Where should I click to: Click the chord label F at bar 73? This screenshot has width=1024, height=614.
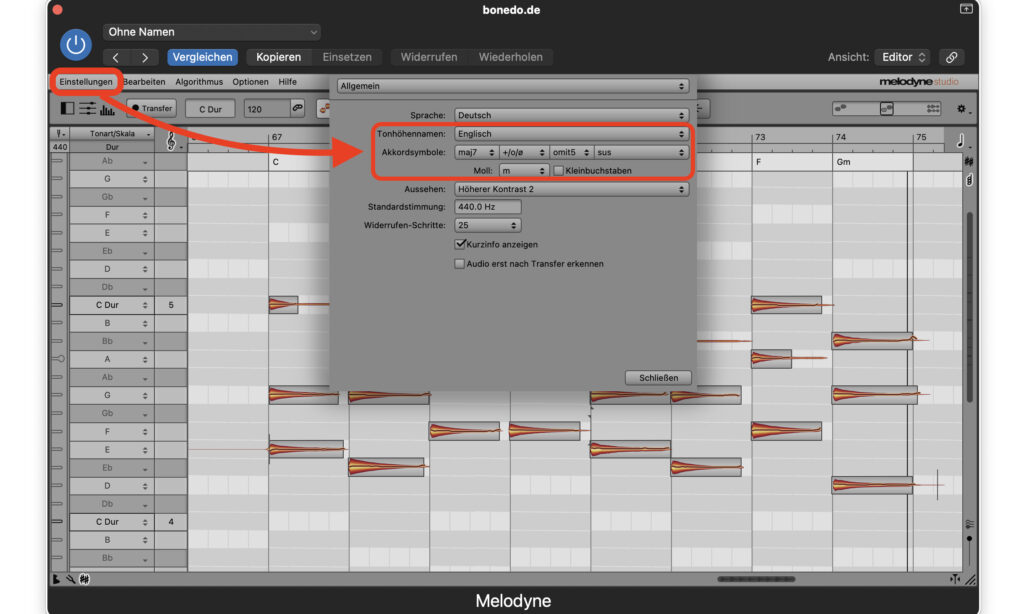pos(758,162)
